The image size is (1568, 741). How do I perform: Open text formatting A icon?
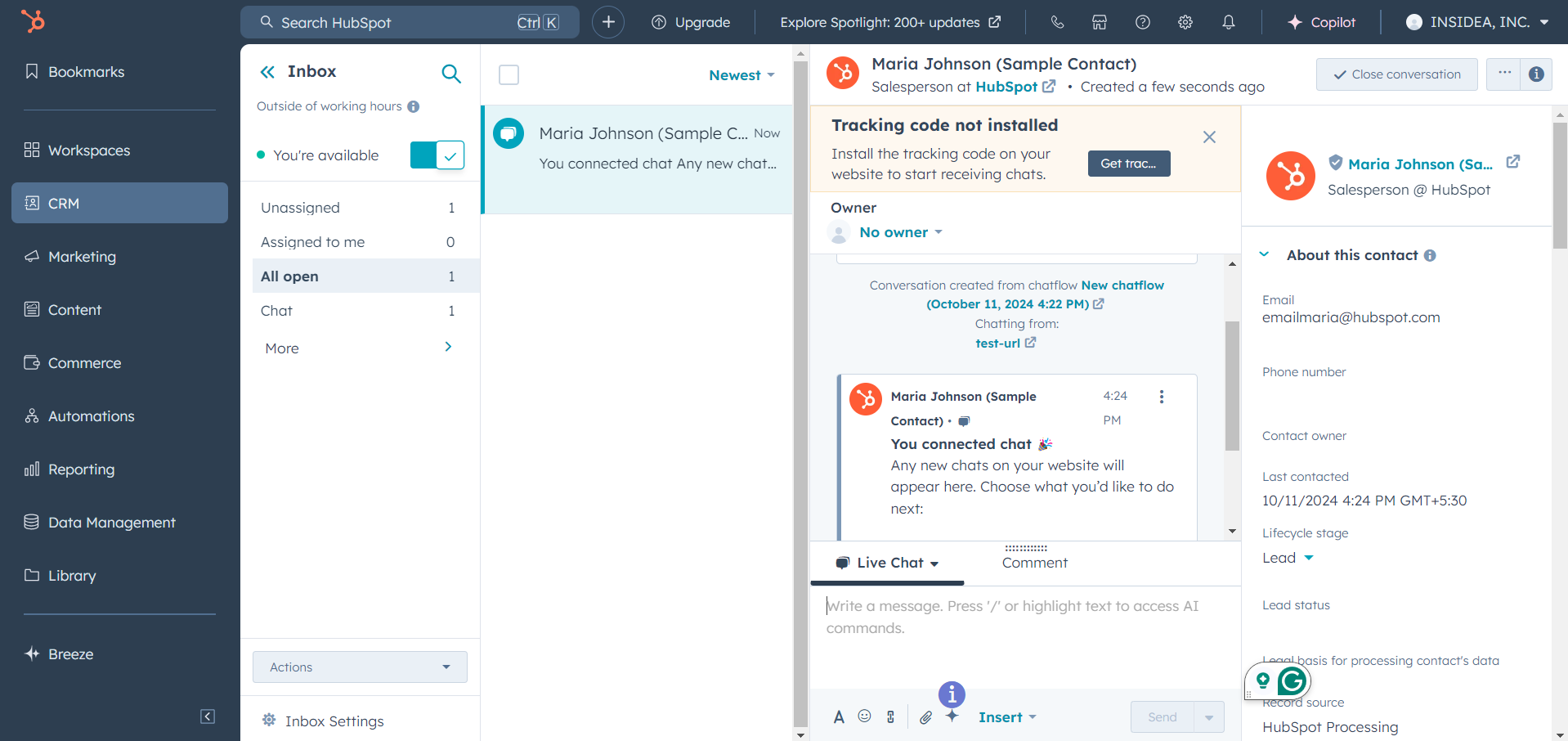(839, 717)
